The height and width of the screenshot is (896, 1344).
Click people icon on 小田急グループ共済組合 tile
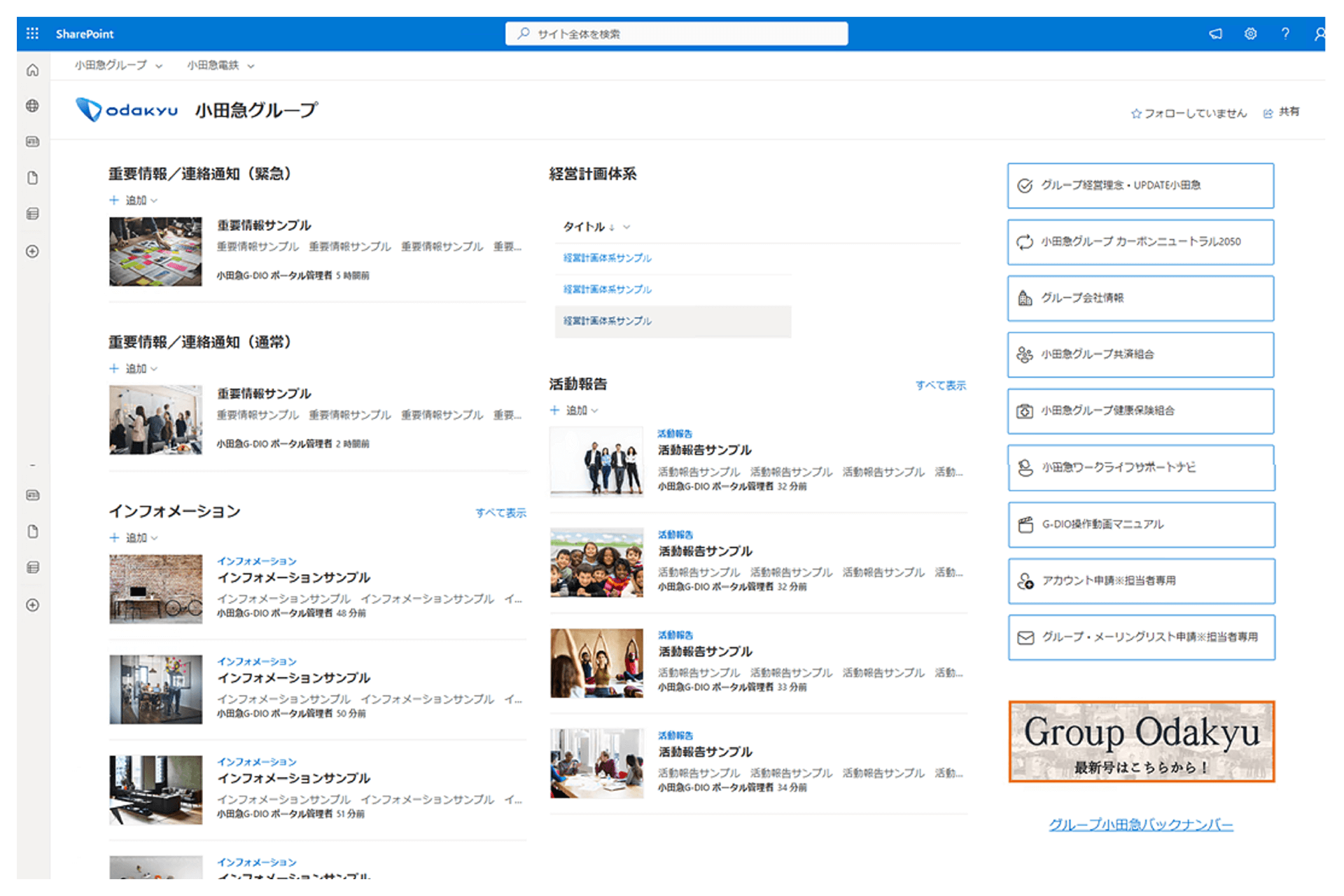pos(1025,355)
